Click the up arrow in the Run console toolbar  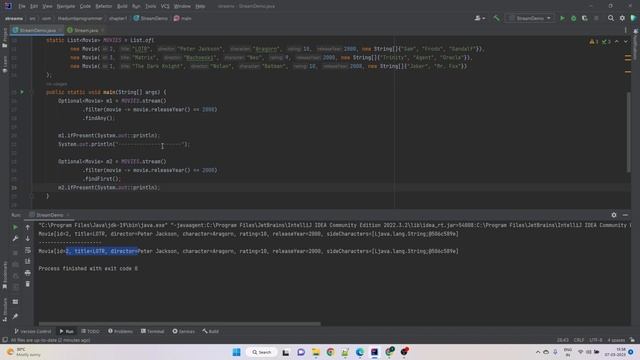pos(28,227)
